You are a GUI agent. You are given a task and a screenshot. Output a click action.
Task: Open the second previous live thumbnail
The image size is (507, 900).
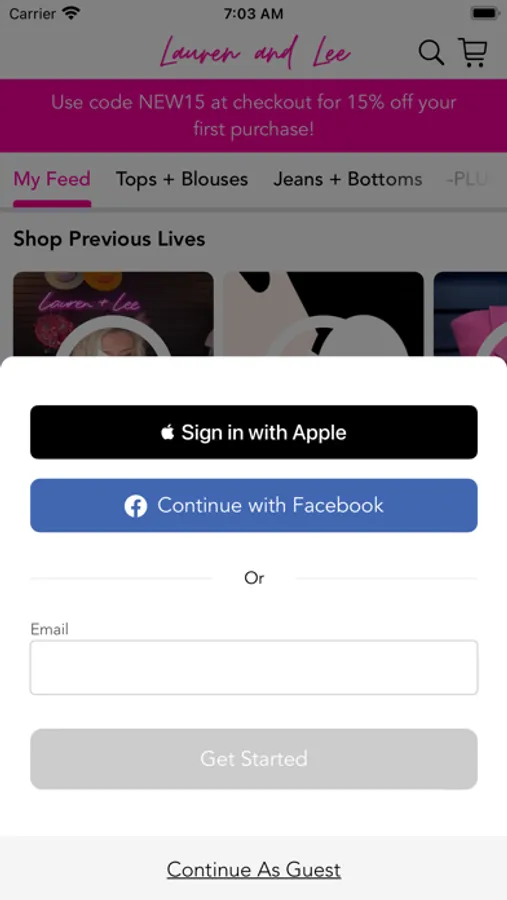click(323, 315)
